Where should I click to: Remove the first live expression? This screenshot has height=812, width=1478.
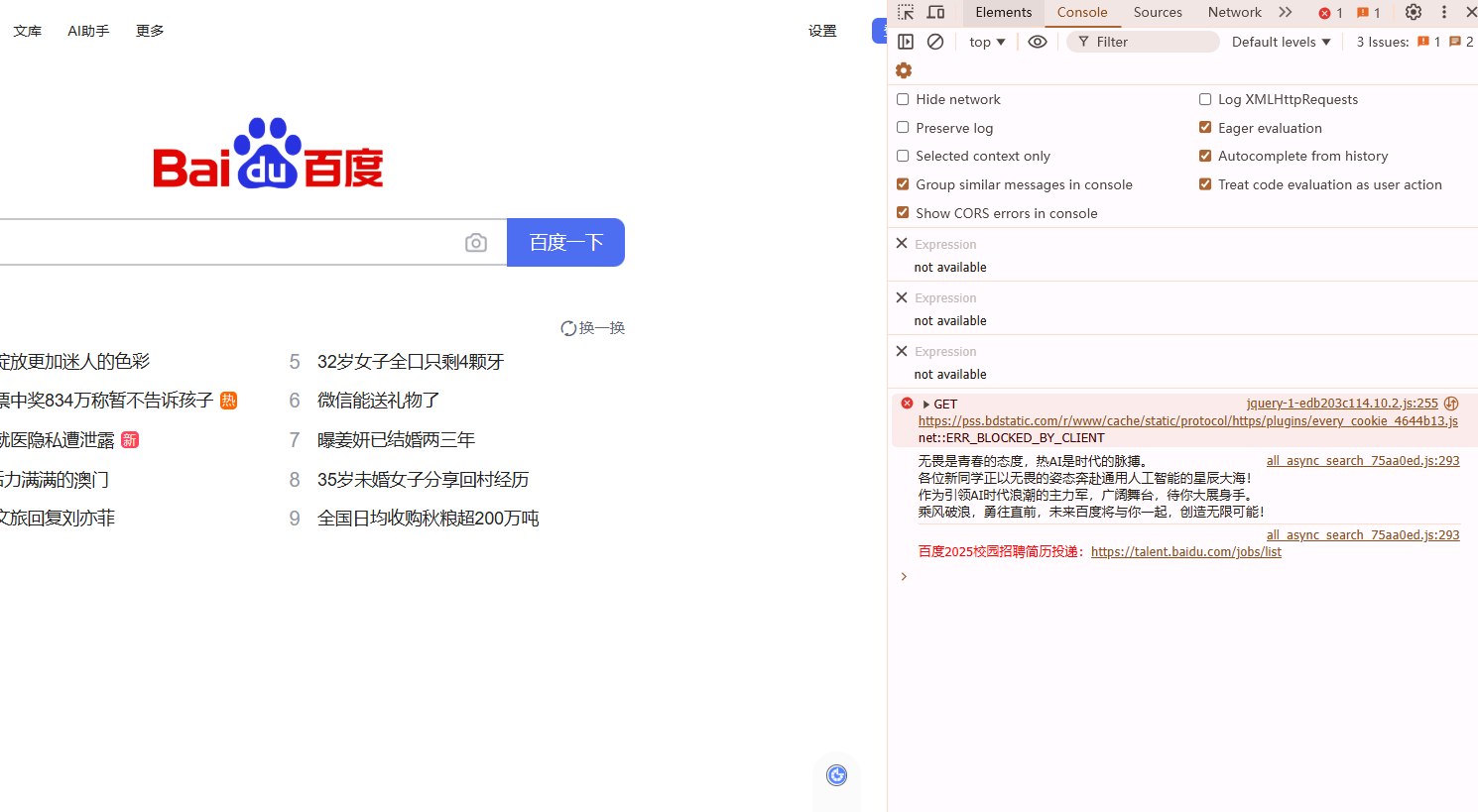tap(902, 243)
